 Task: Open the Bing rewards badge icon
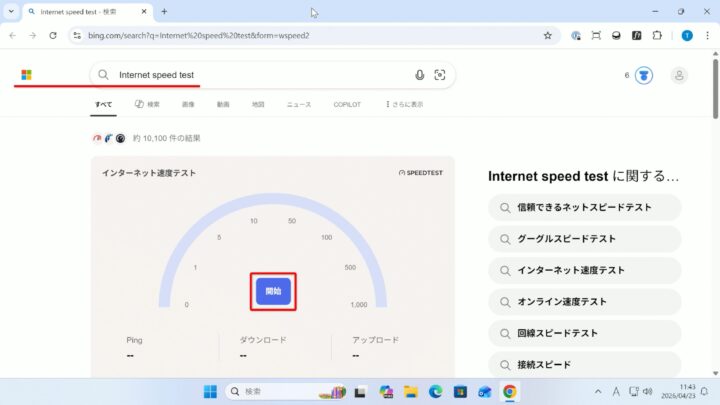(645, 75)
